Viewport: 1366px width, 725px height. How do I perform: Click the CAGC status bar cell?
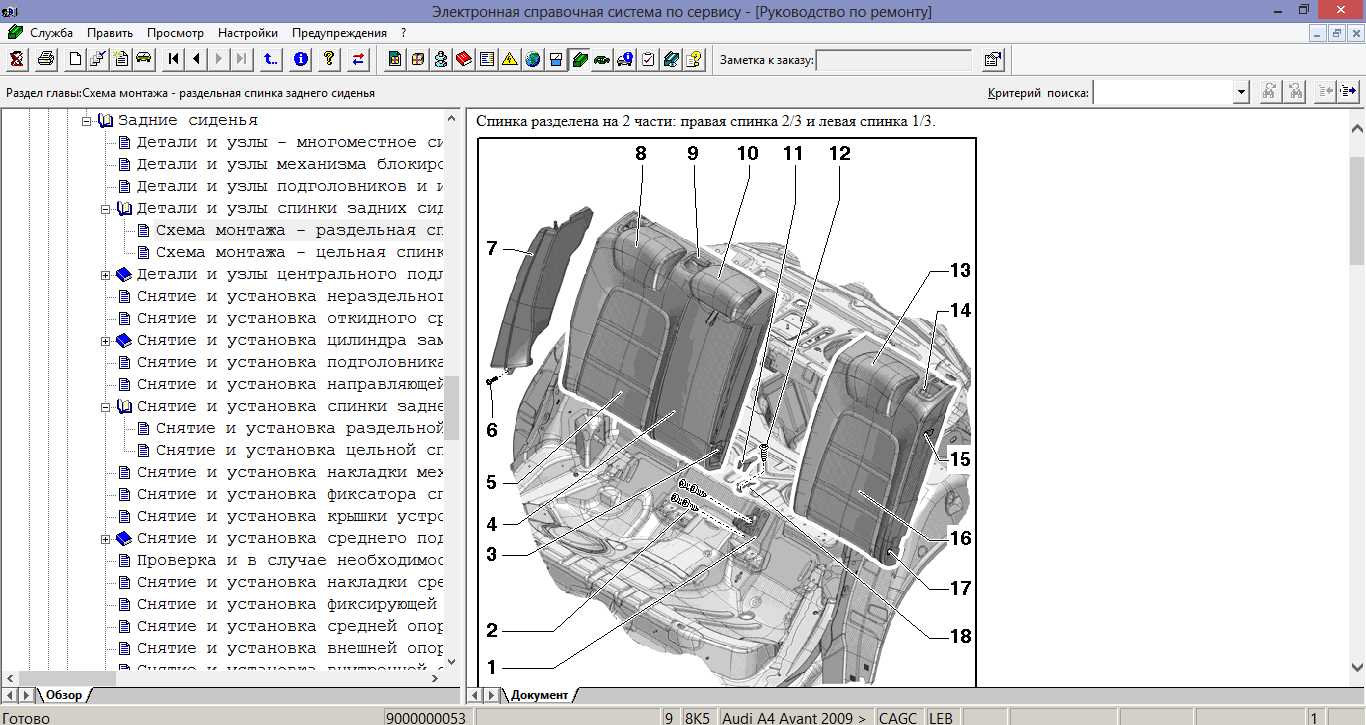898,718
